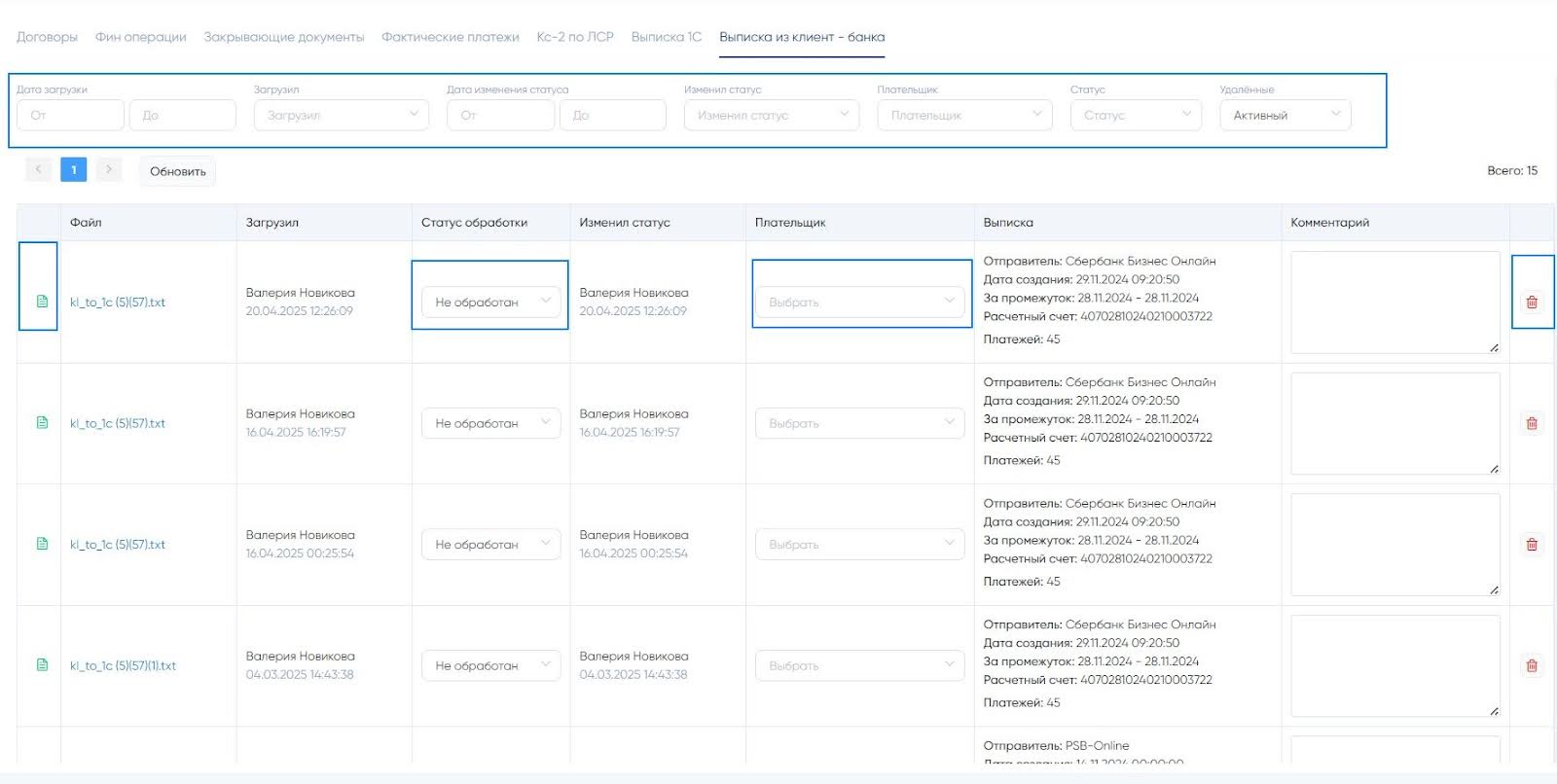
Task: Click the file icon in the second row
Action: click(x=42, y=423)
